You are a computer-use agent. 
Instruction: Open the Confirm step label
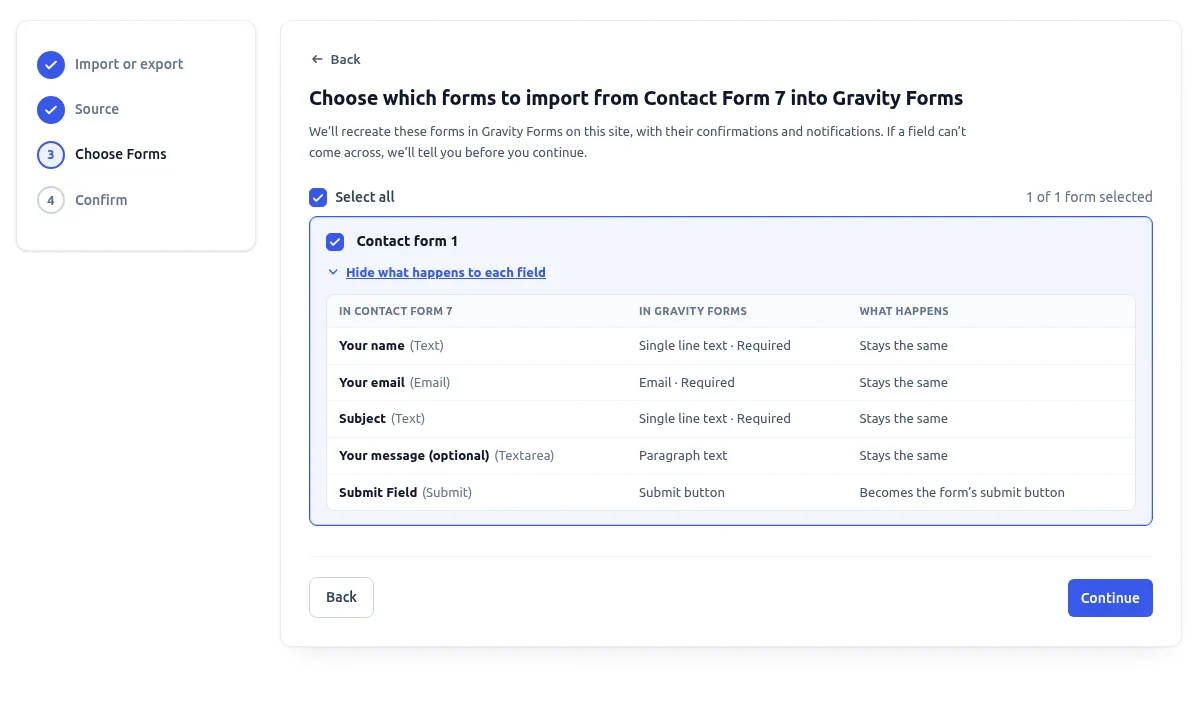pos(101,200)
